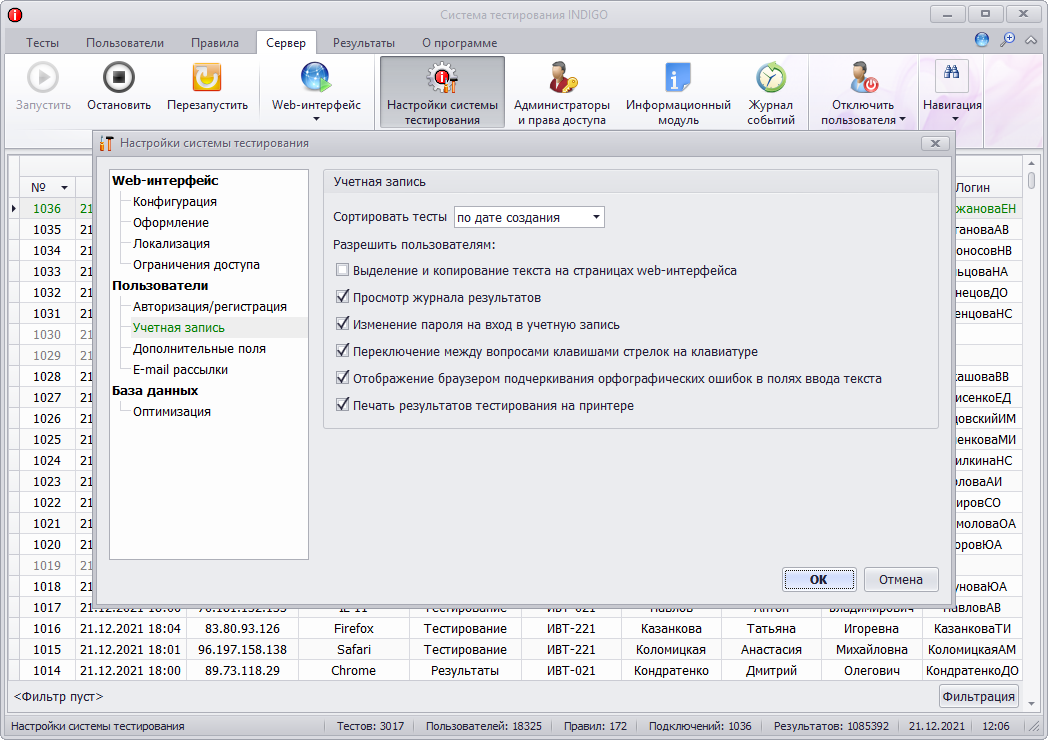Select Авторизация/регистрация tree item
The width and height of the screenshot is (1048, 740).
pos(209,307)
